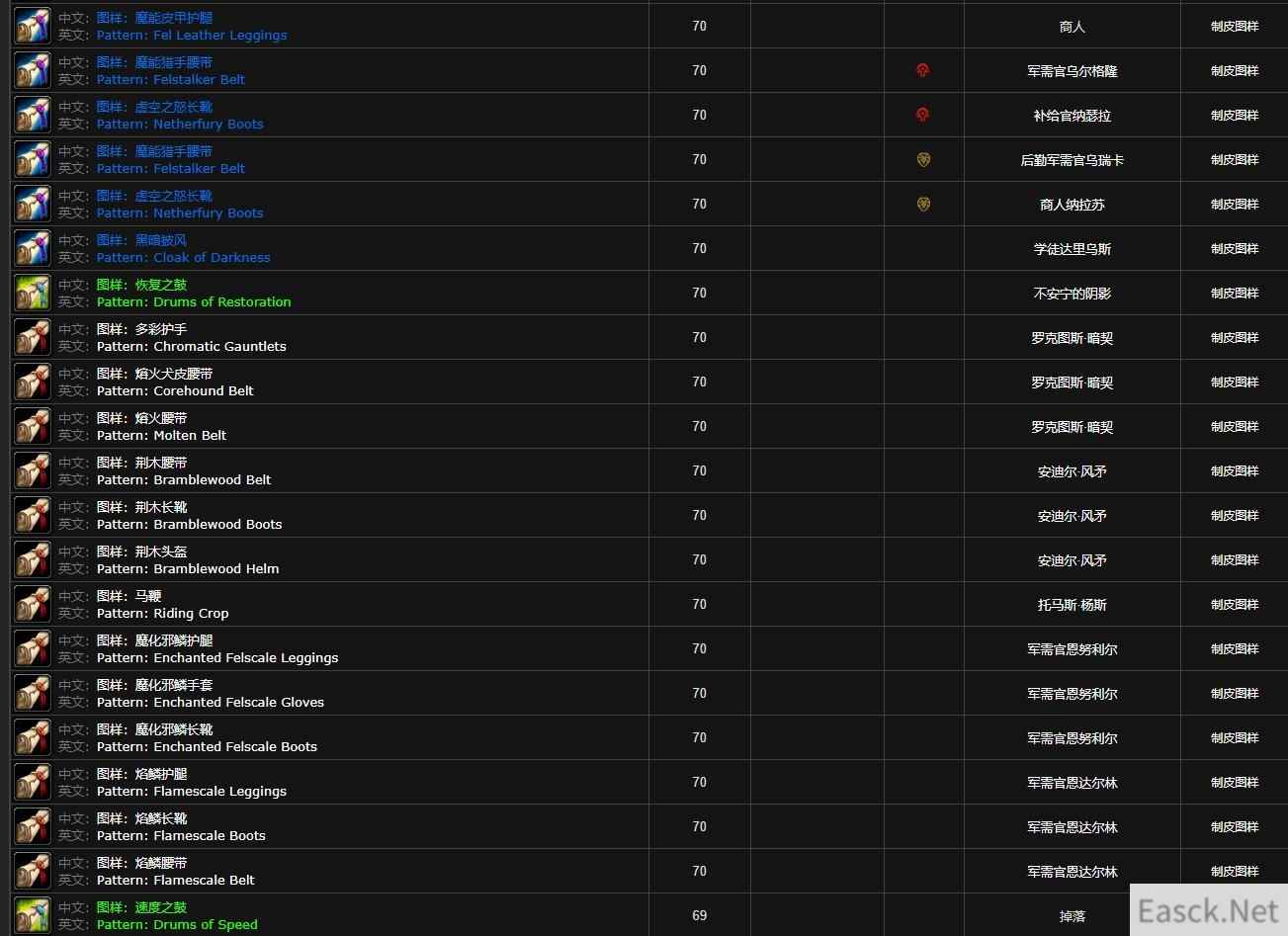Click 制皮图样 in Cloak of Darkness row
This screenshot has height=936, width=1288.
tap(1235, 249)
